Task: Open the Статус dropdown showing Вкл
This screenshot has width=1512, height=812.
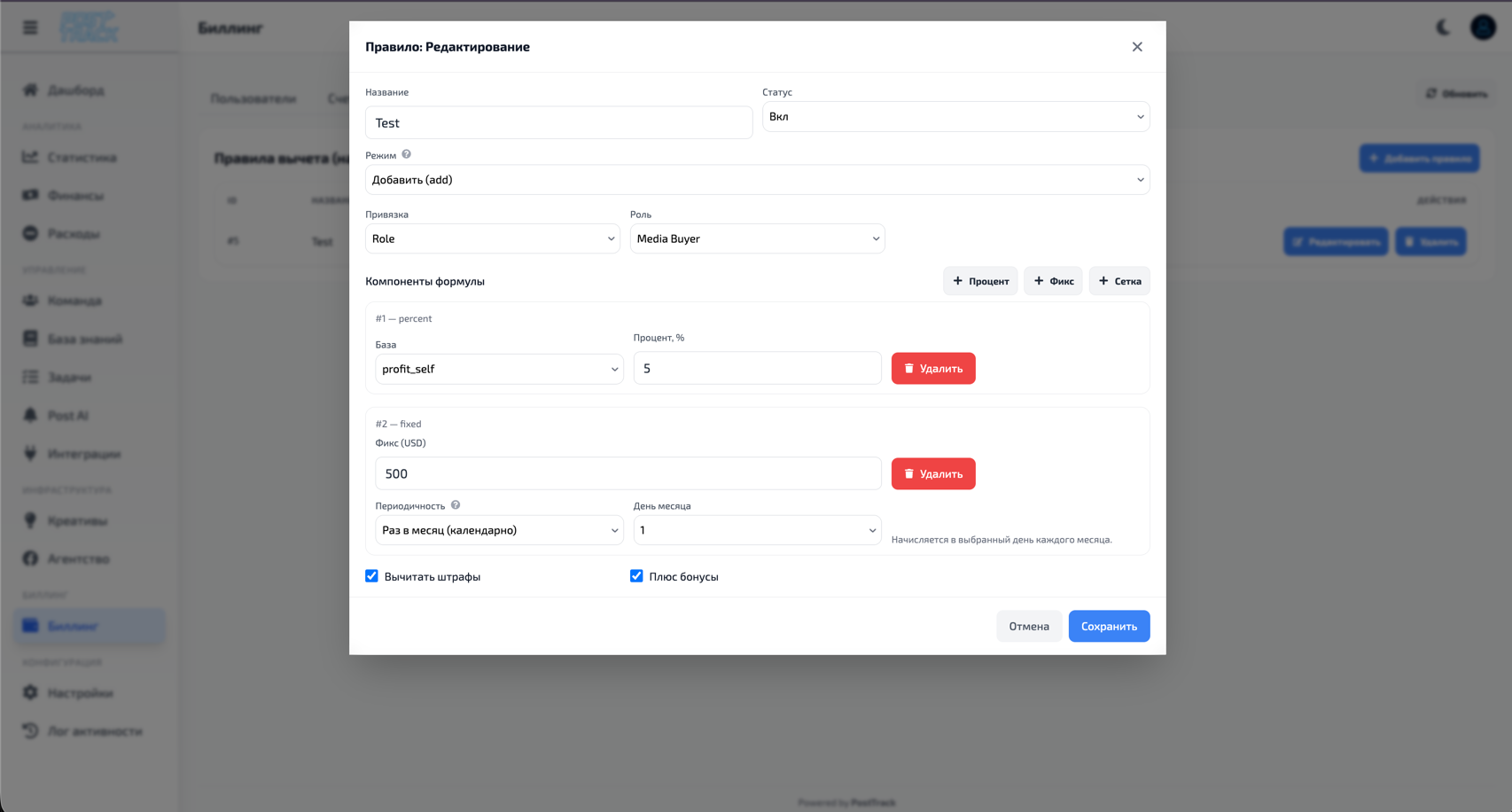Action: point(955,116)
